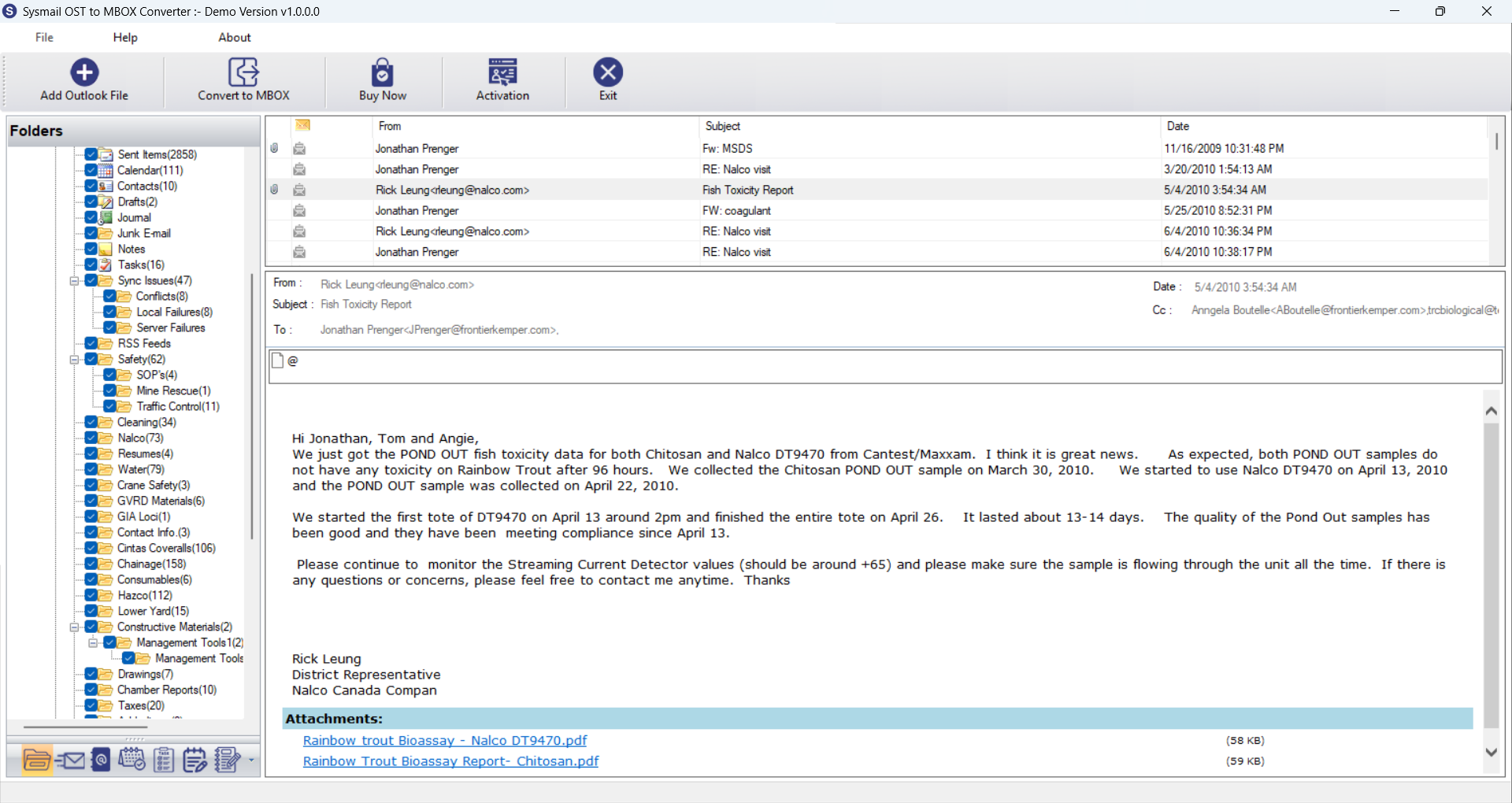
Task: Click the Tasks folder icon in tree
Action: (x=106, y=265)
